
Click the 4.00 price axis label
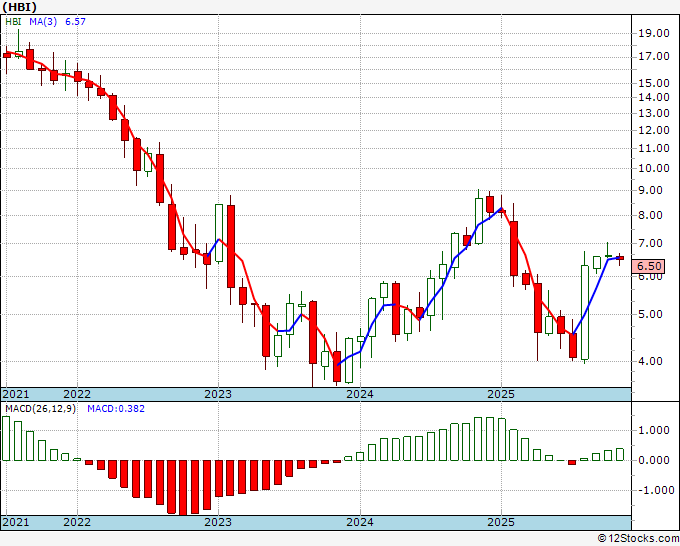point(650,361)
